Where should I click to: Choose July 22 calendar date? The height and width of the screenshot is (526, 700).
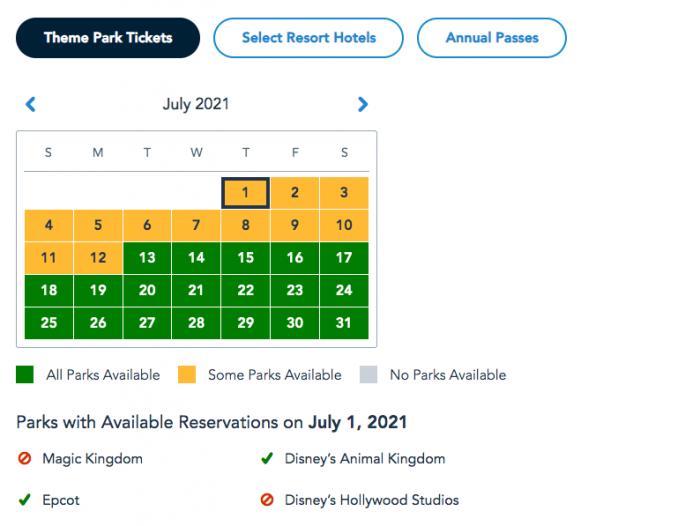pyautogui.click(x=246, y=290)
